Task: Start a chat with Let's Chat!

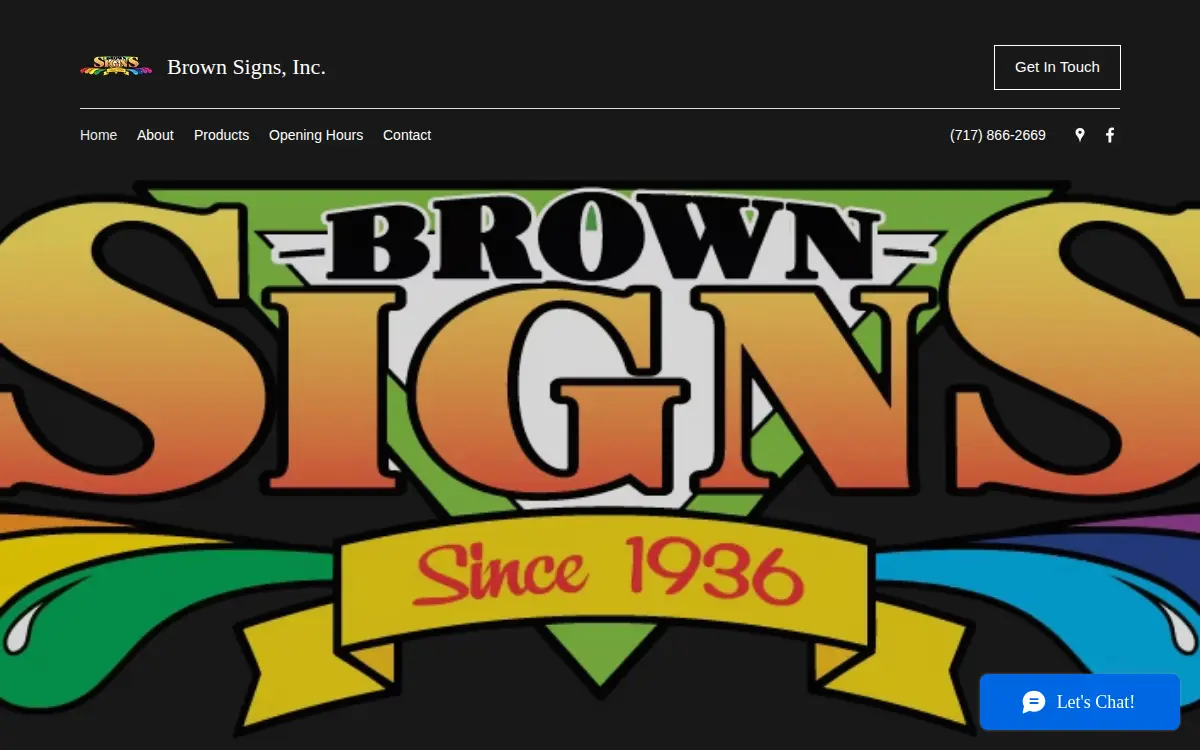Action: click(x=1080, y=702)
